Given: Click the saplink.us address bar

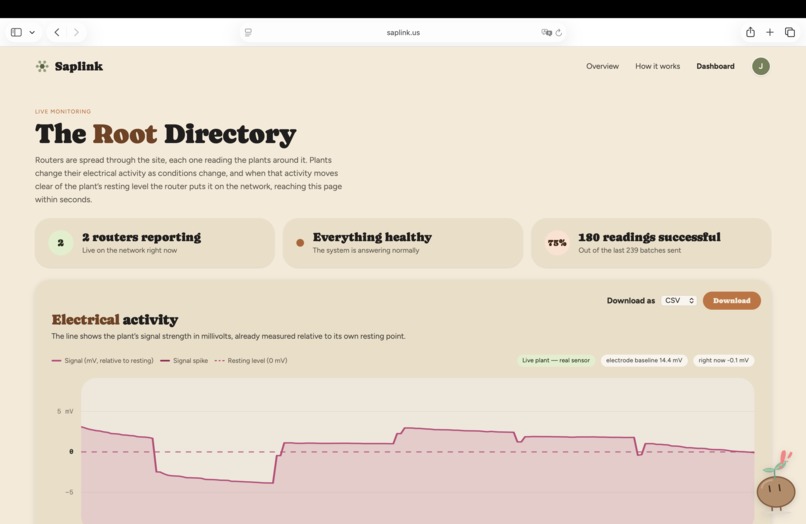Looking at the screenshot, I should click(403, 32).
